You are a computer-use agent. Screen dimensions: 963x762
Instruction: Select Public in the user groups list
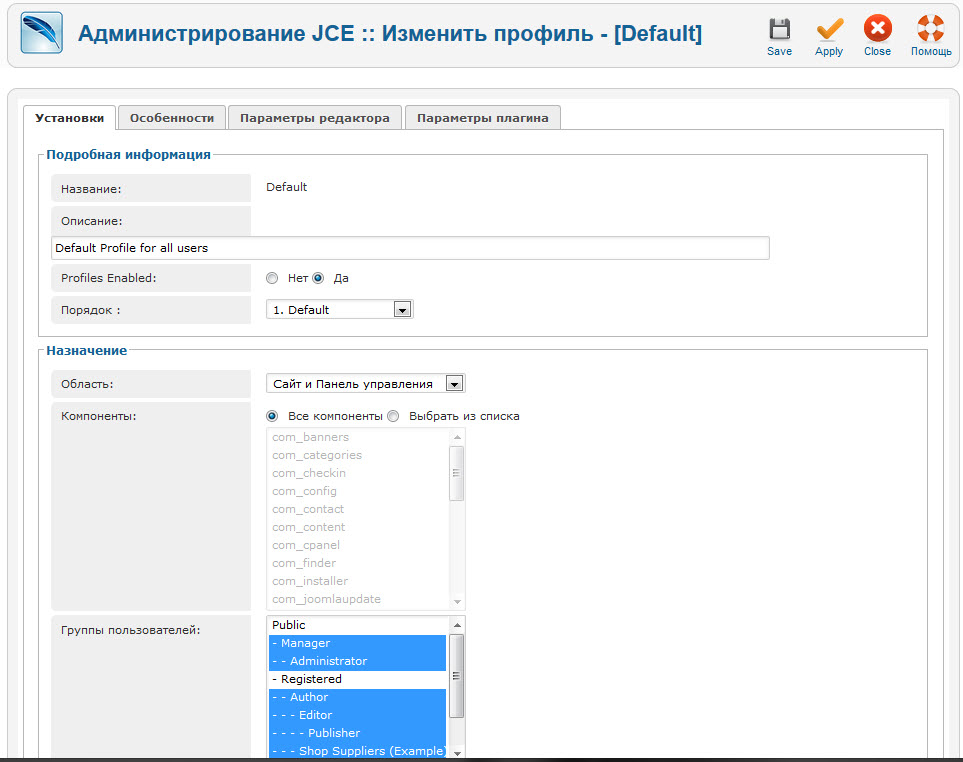pos(357,625)
